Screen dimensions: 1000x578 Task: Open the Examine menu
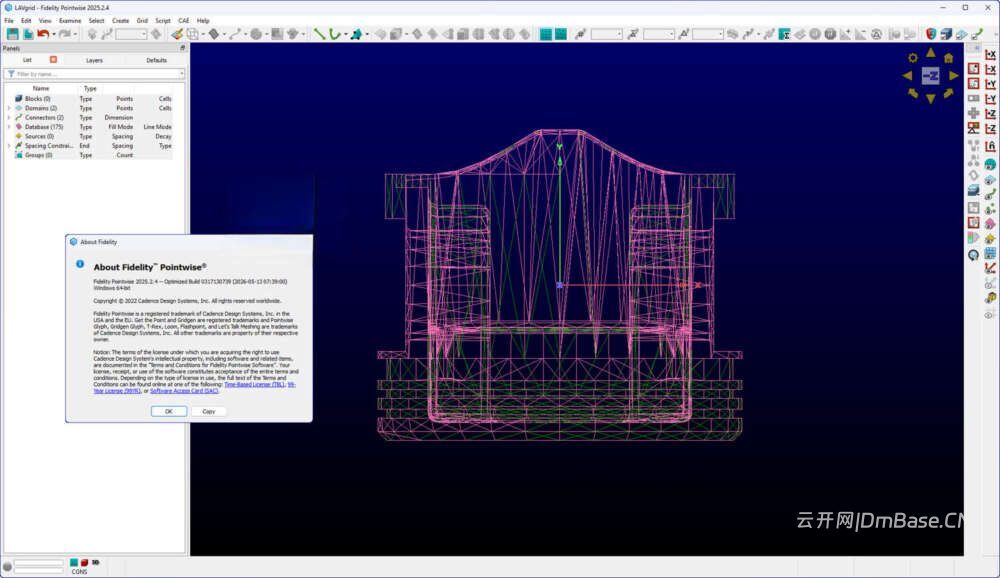pyautogui.click(x=70, y=20)
